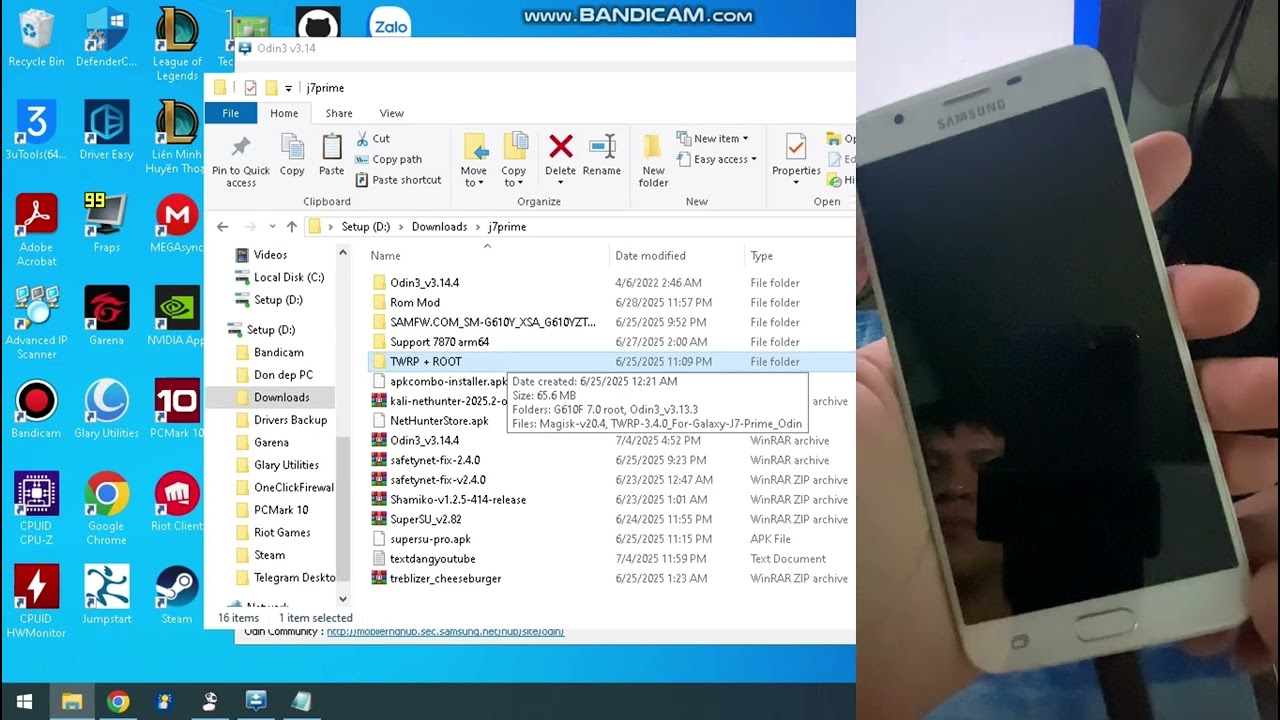Select textdangyoutube text document
1280x720 pixels.
(432, 559)
